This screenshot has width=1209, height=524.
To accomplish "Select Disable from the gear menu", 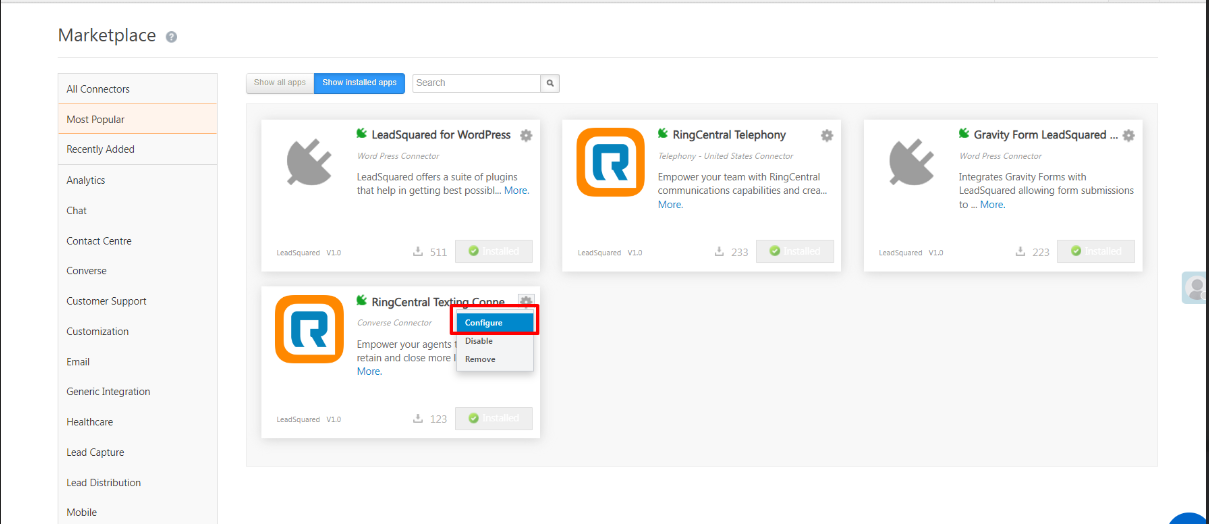I will pyautogui.click(x=495, y=341).
